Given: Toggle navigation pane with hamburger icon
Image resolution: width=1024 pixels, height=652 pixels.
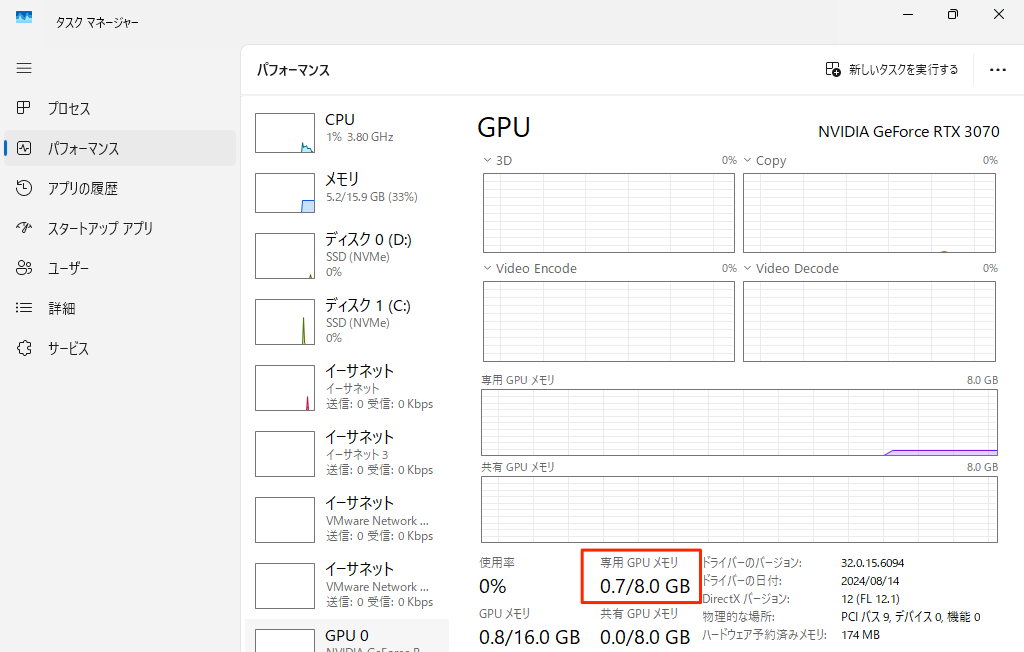Looking at the screenshot, I should (x=24, y=68).
